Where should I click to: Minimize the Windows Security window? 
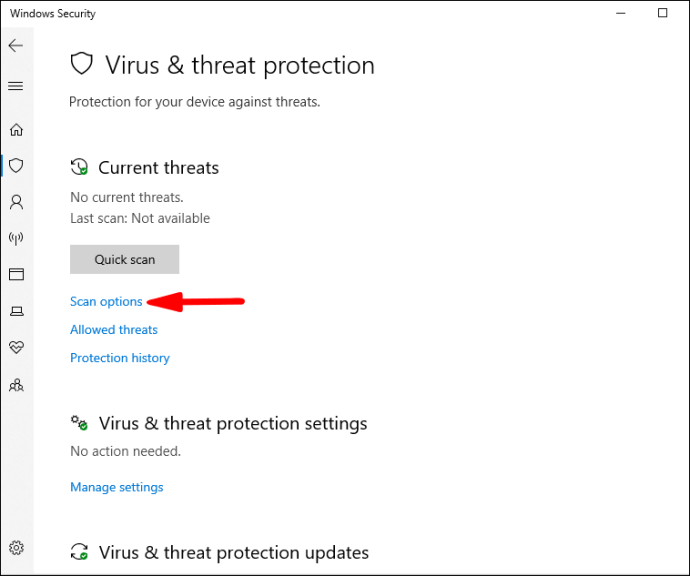[x=621, y=13]
